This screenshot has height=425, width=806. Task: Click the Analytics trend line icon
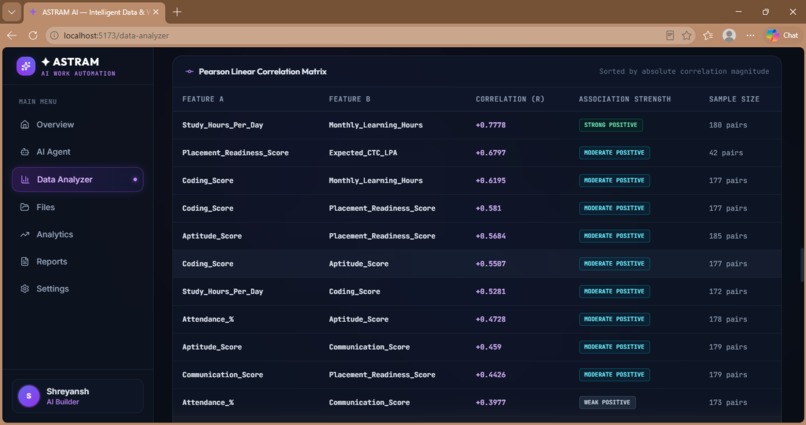(x=25, y=234)
